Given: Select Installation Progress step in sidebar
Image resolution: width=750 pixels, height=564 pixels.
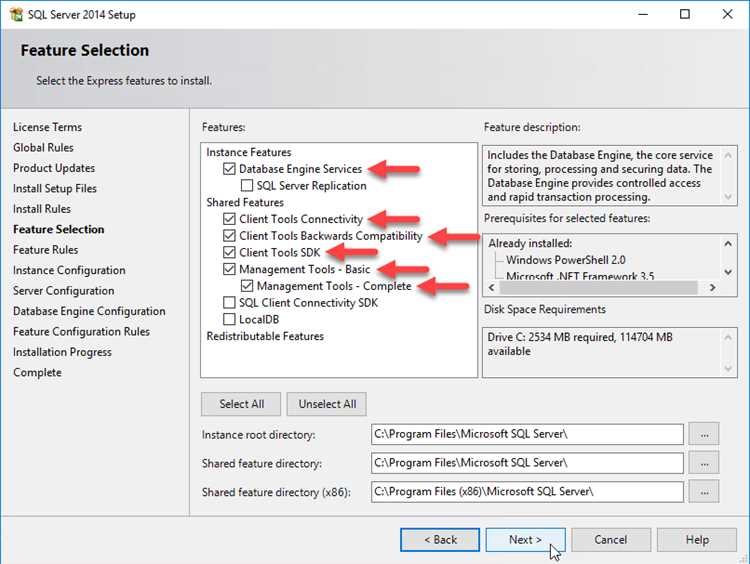Looking at the screenshot, I should pyautogui.click(x=62, y=352).
